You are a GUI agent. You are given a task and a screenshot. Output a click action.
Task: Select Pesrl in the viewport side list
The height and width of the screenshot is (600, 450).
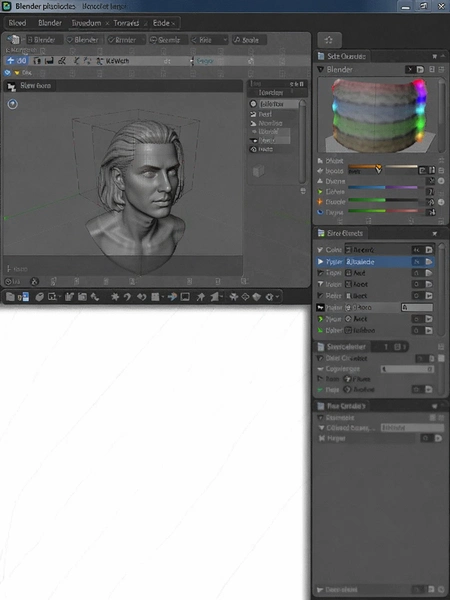tap(265, 114)
